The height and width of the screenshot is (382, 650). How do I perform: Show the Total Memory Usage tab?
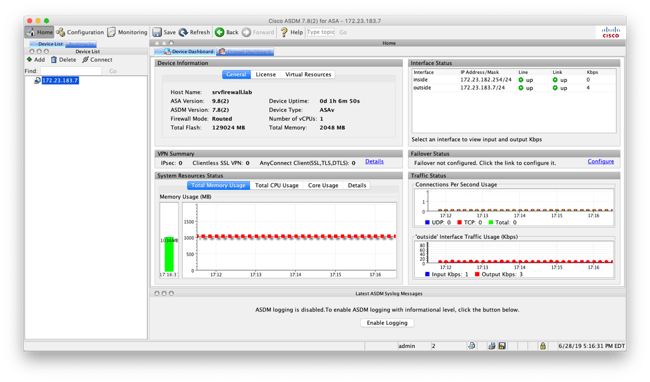tap(218, 185)
